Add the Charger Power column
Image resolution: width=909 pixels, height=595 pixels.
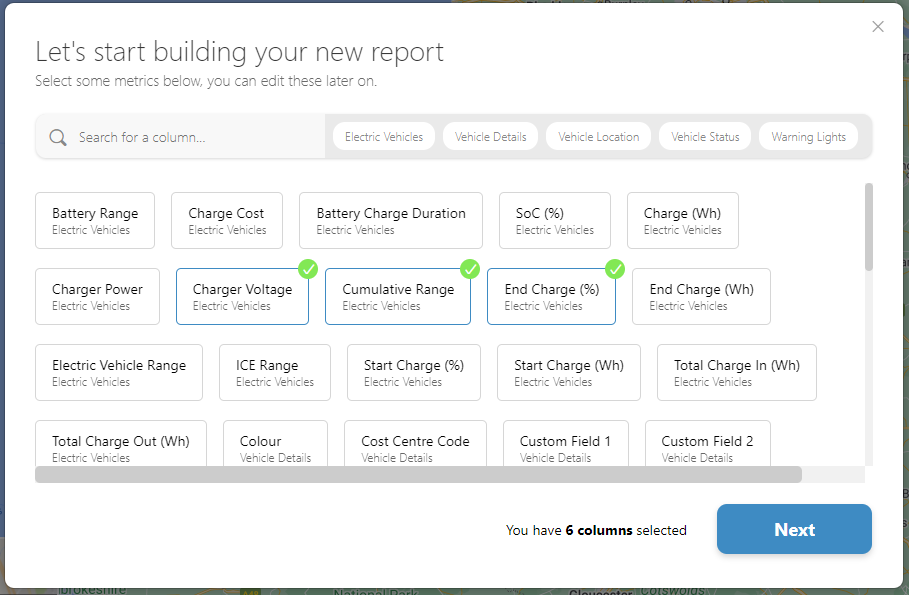coord(97,296)
